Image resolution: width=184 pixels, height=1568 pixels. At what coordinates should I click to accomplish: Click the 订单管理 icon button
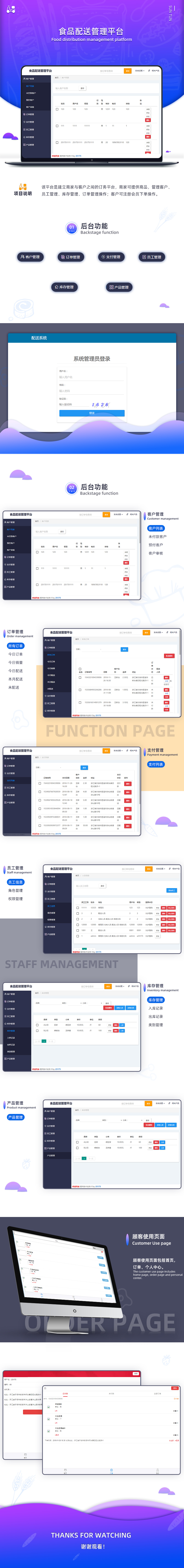pyautogui.click(x=70, y=257)
